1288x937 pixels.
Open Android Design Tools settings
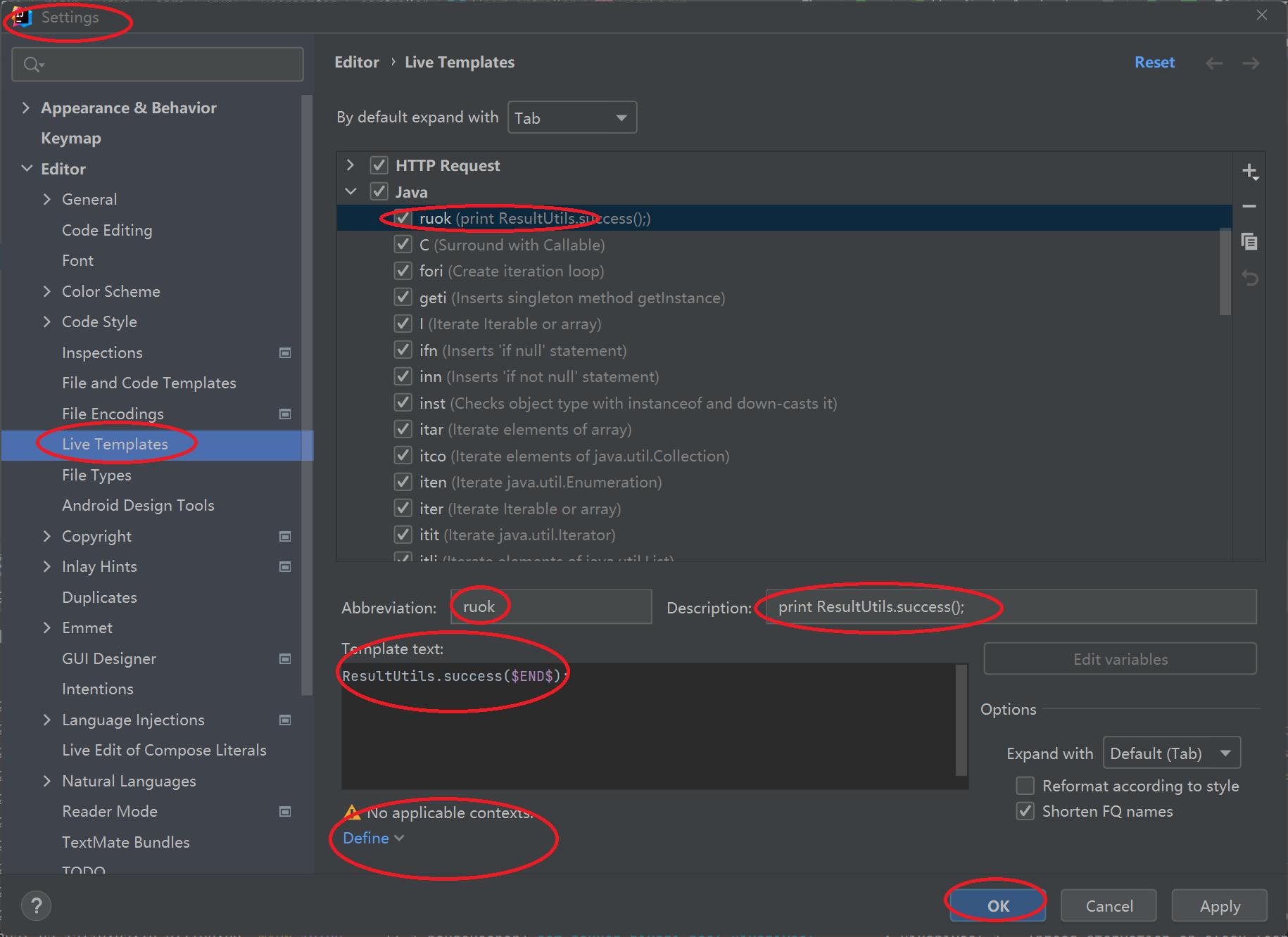[138, 505]
